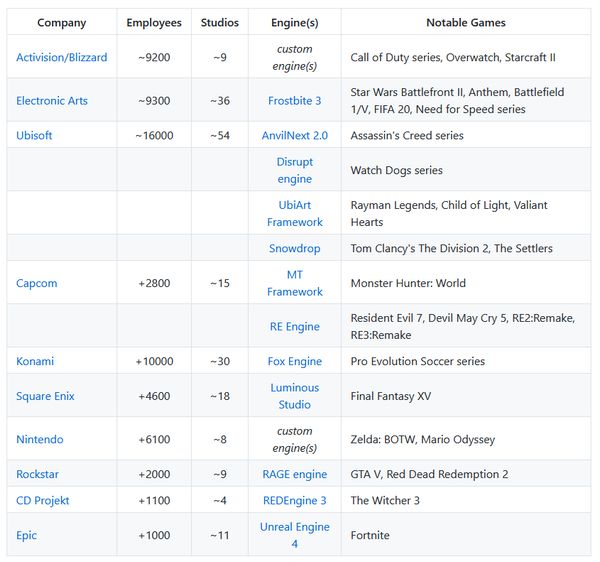600x562 pixels.
Task: Click the RAGE engine link
Action: pyautogui.click(x=295, y=474)
